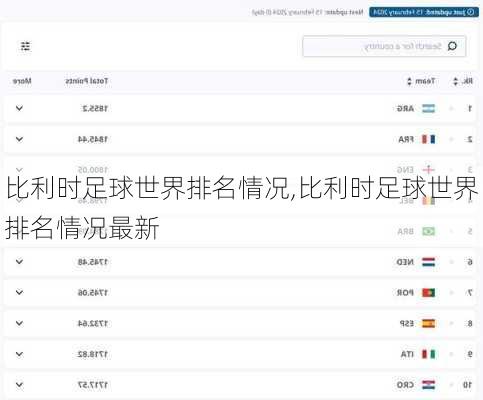Click the Next update date text
The image size is (483, 400).
tap(308, 12)
